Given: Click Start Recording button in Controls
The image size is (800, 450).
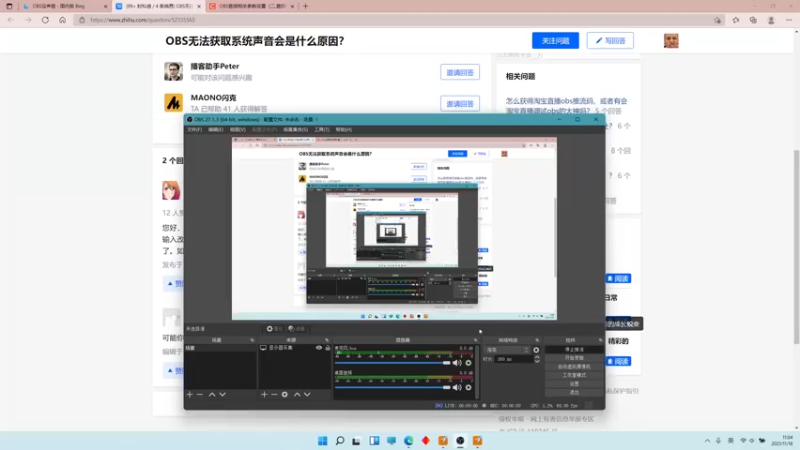Looking at the screenshot, I should 574,358.
